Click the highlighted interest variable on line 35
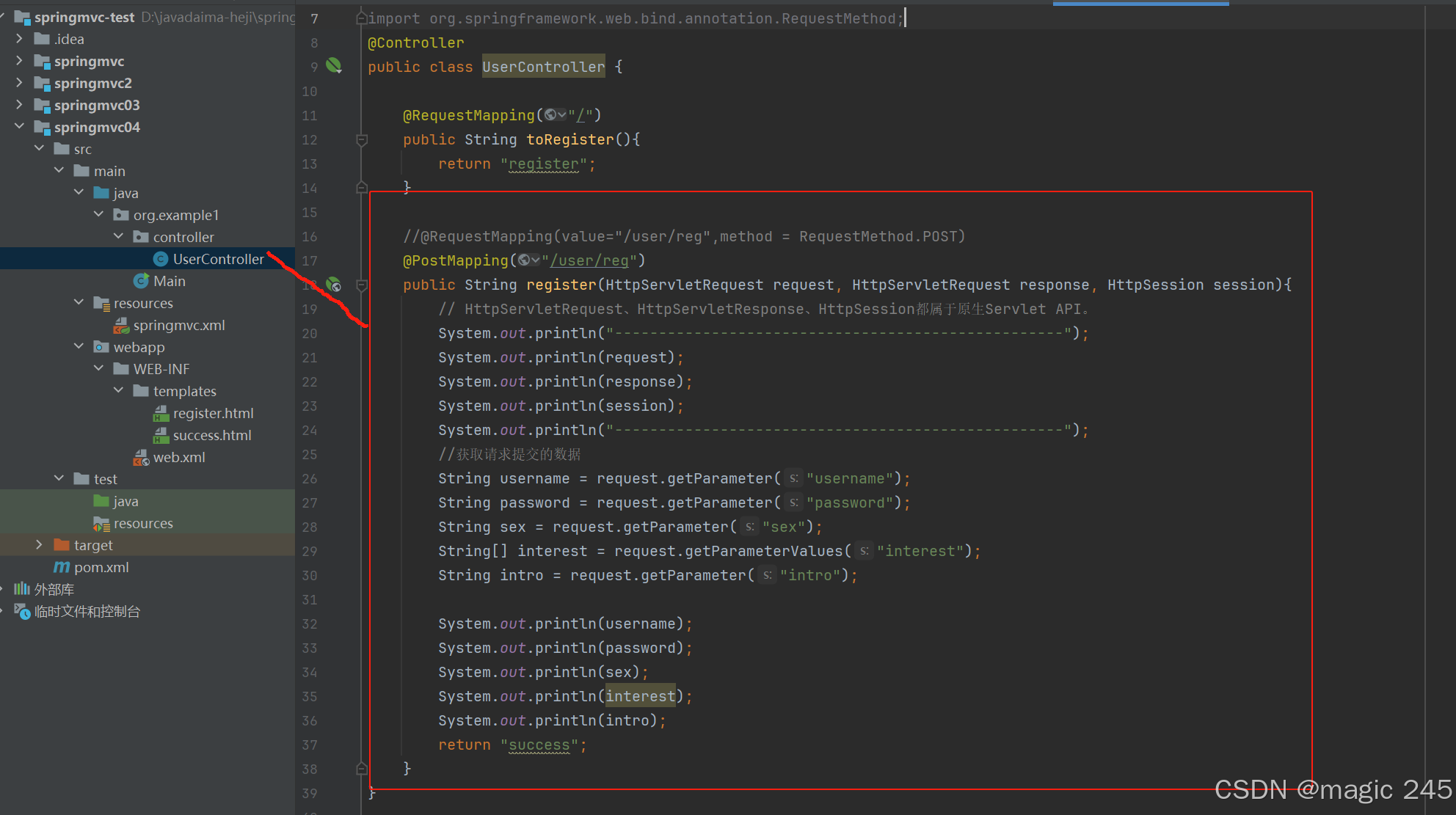Screen dimensions: 1456x815 point(640,696)
